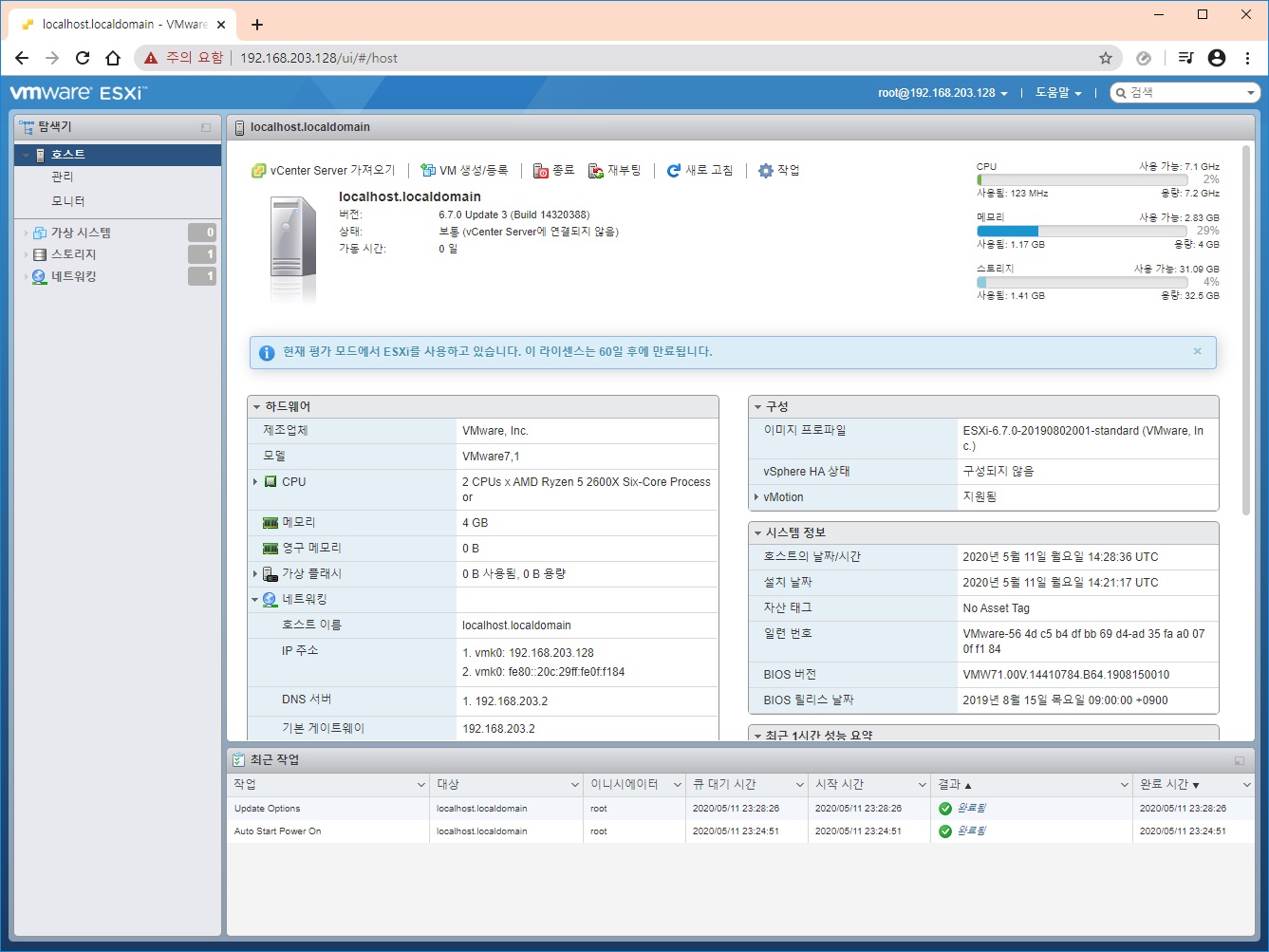Open the 대상 column header dropdown
The height and width of the screenshot is (952, 1269).
574,785
